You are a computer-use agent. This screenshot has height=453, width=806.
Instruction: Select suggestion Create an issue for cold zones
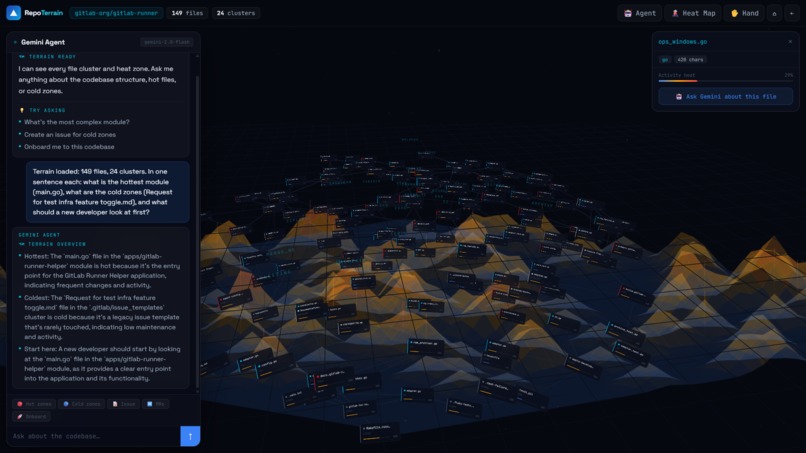coord(70,135)
